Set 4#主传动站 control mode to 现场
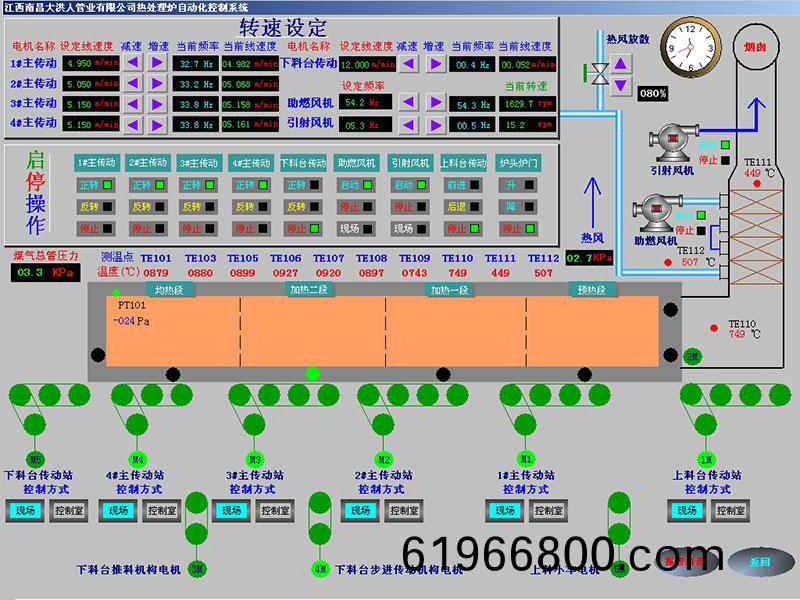Screen dimensions: 800x600 click(x=118, y=510)
